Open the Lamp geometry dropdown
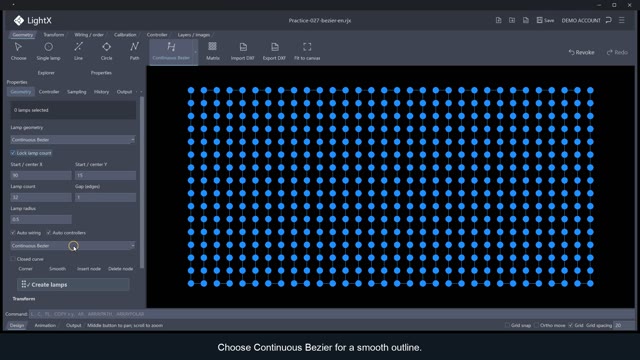 click(x=73, y=140)
